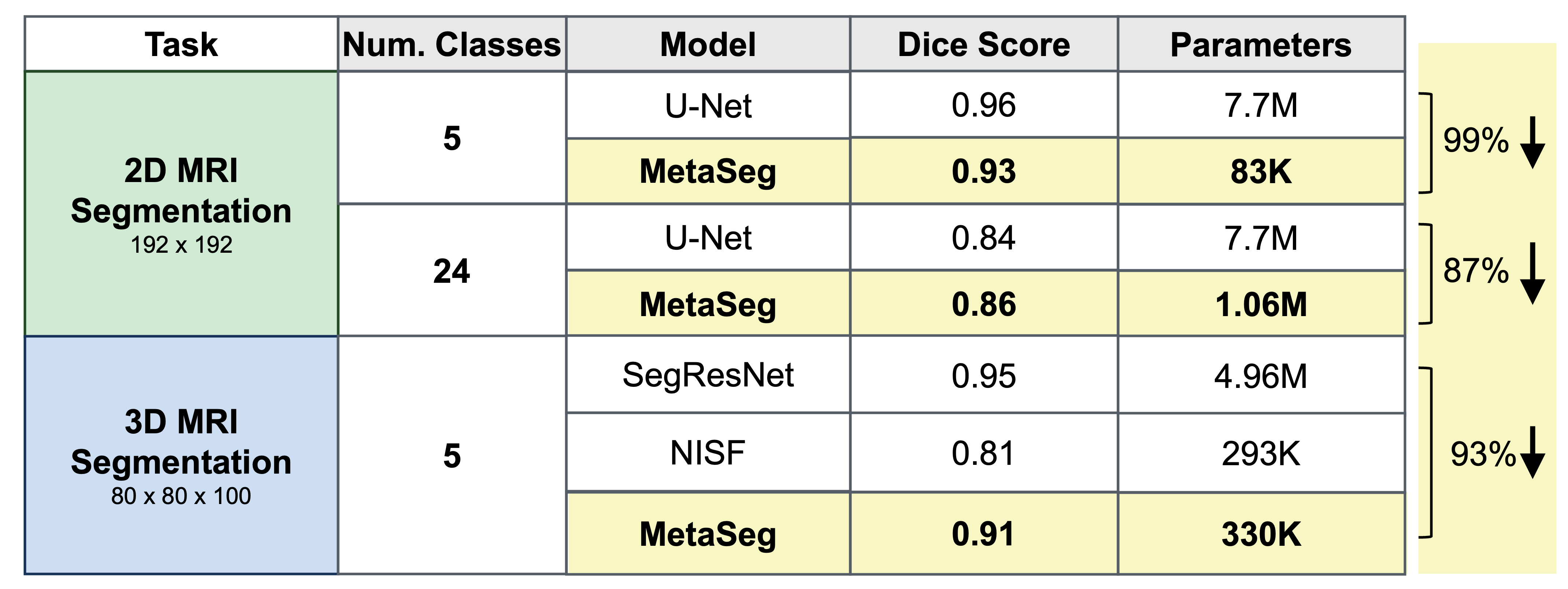Click the Dice Score column header
The width and height of the screenshot is (1568, 589).
click(x=984, y=44)
